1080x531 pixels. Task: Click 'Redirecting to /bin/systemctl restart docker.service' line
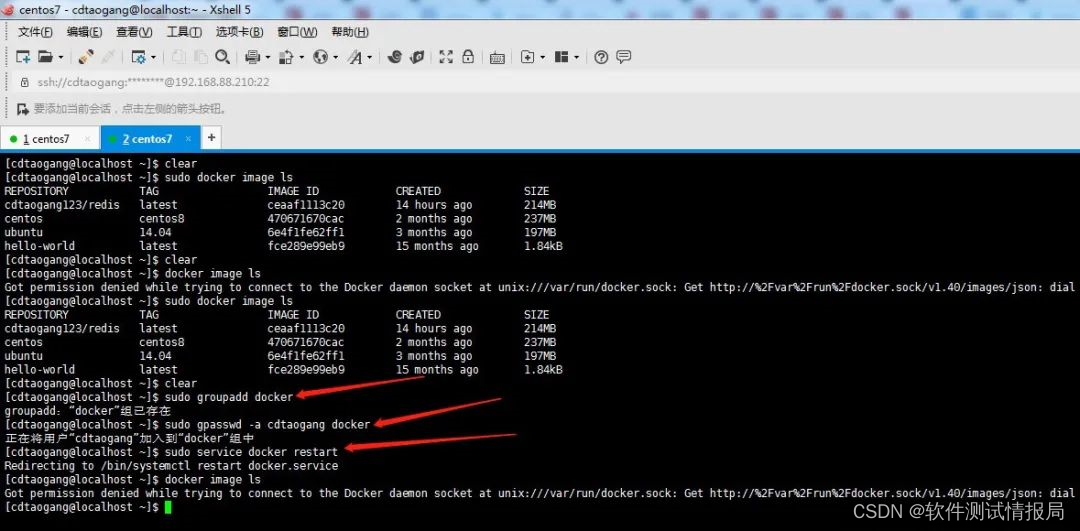point(171,466)
